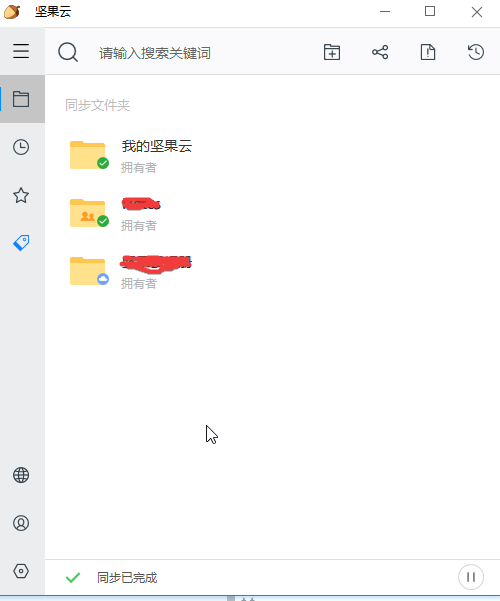Select the cloud-only folder item

(130, 271)
